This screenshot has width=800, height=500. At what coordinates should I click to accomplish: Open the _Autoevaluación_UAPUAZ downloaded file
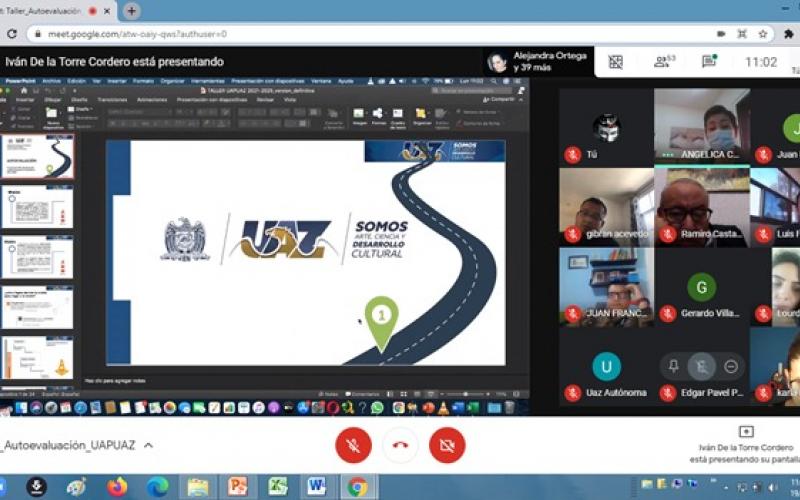click(x=67, y=445)
